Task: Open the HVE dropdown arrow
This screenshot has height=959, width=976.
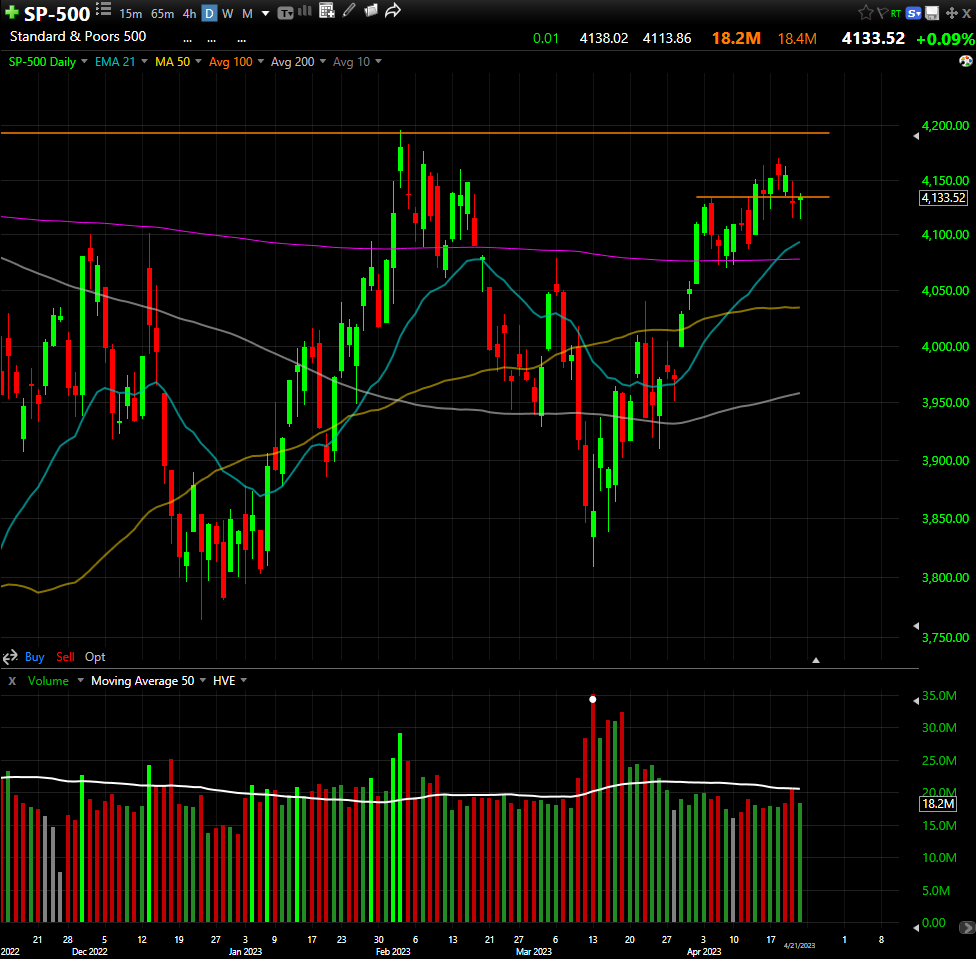Action: [243, 681]
